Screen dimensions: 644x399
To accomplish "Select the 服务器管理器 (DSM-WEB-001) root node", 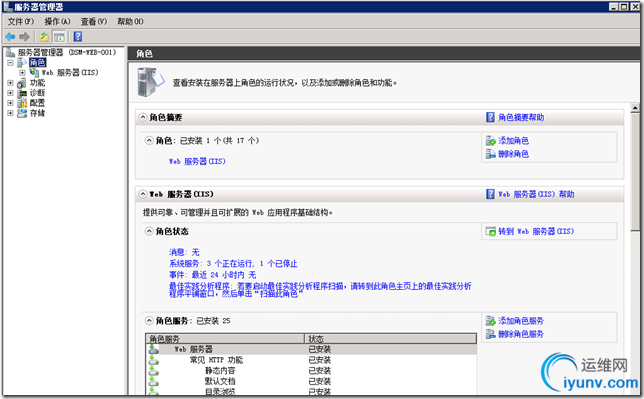I will click(x=67, y=52).
